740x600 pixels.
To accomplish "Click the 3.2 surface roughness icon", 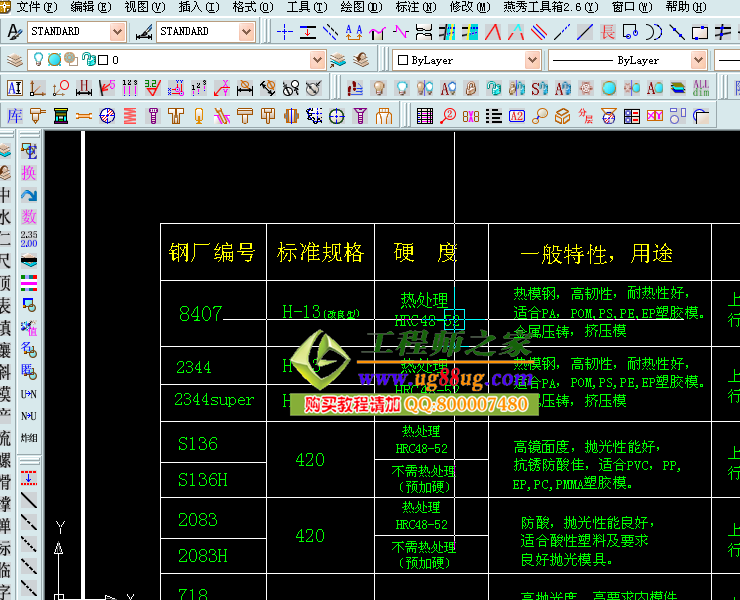I will pyautogui.click(x=153, y=88).
